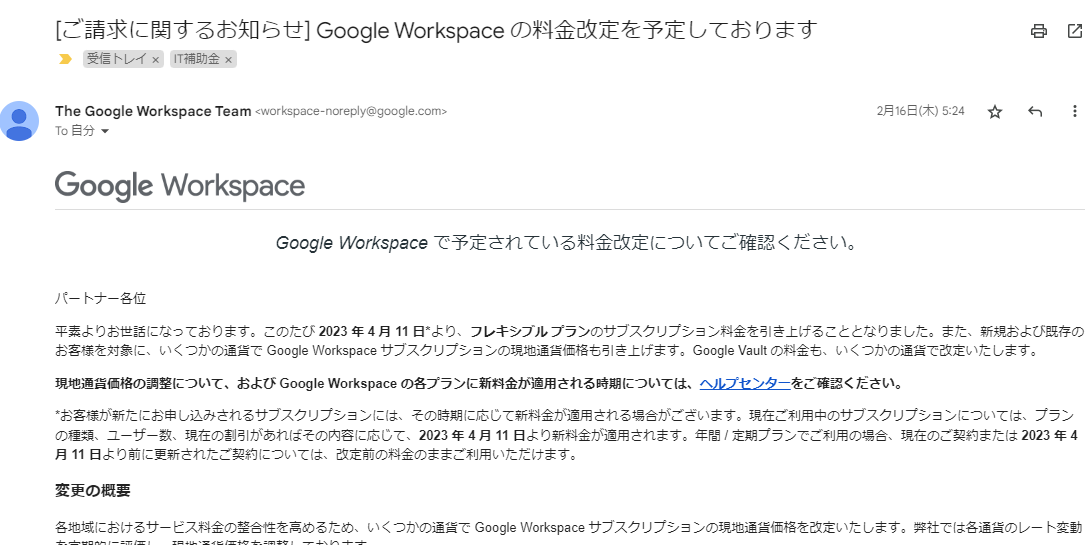Image resolution: width=1088 pixels, height=545 pixels.
Task: Click the 変更の概要 heading
Action: [x=92, y=491]
